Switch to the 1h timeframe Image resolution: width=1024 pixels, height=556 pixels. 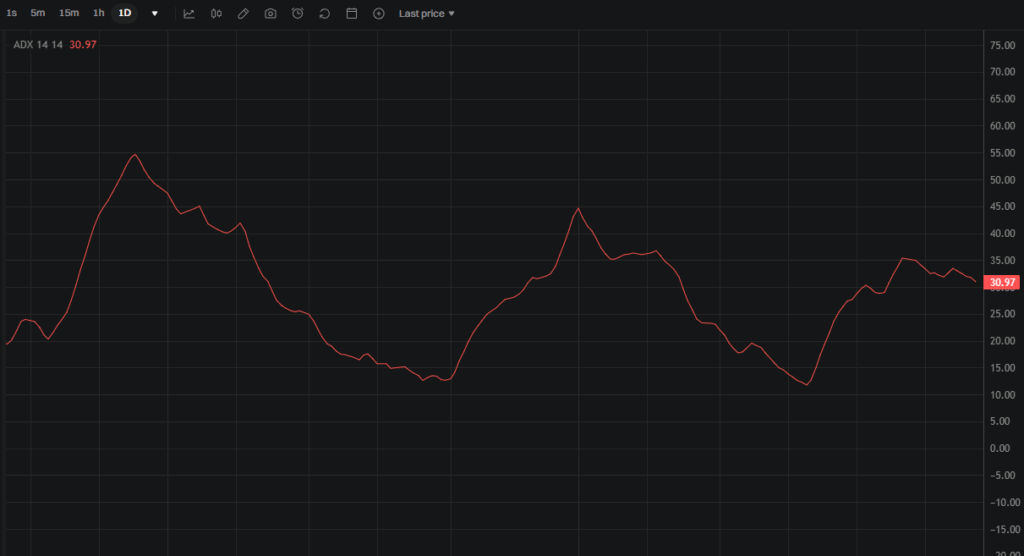point(98,13)
